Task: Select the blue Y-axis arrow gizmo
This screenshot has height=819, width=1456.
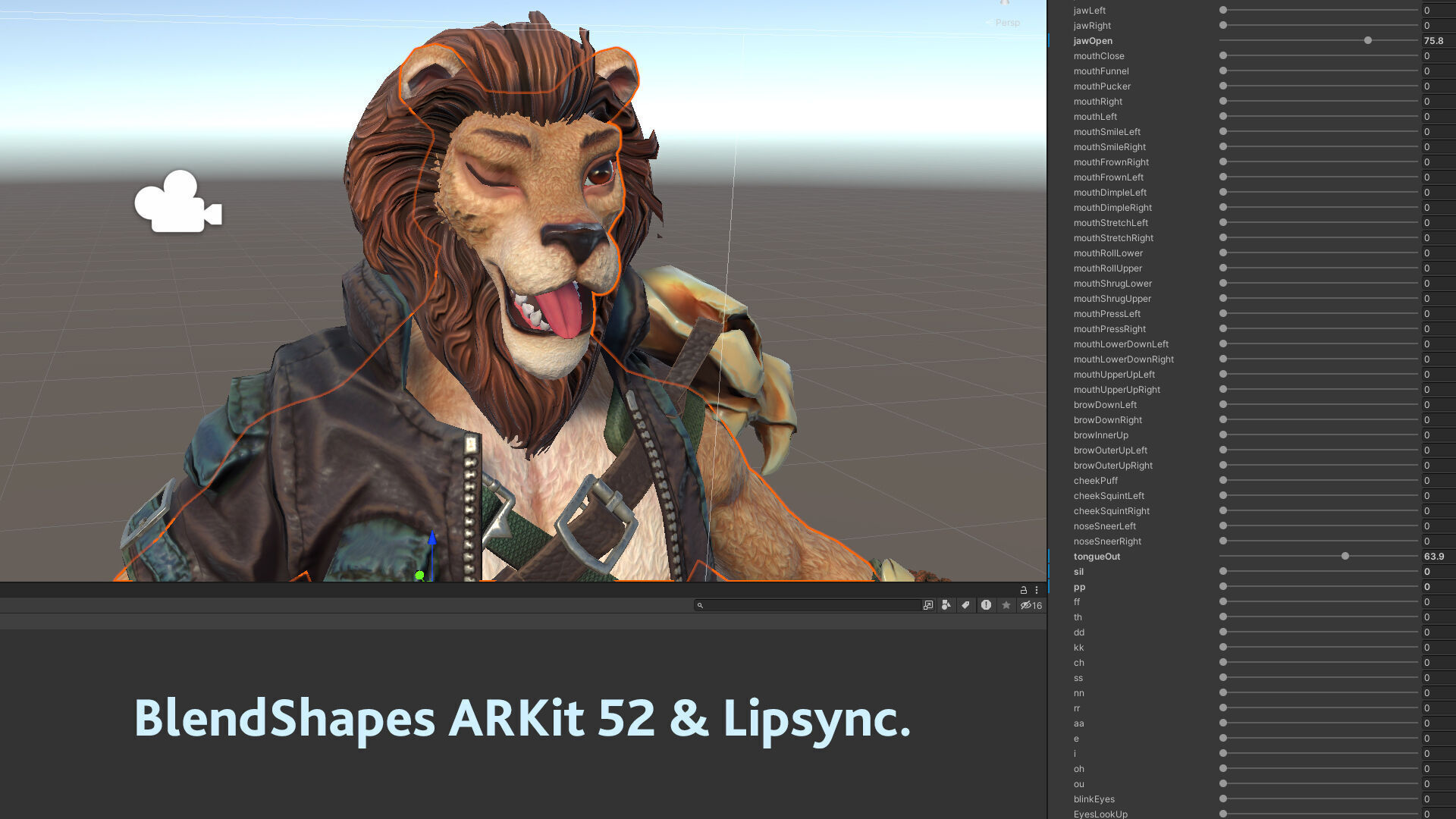Action: (432, 539)
